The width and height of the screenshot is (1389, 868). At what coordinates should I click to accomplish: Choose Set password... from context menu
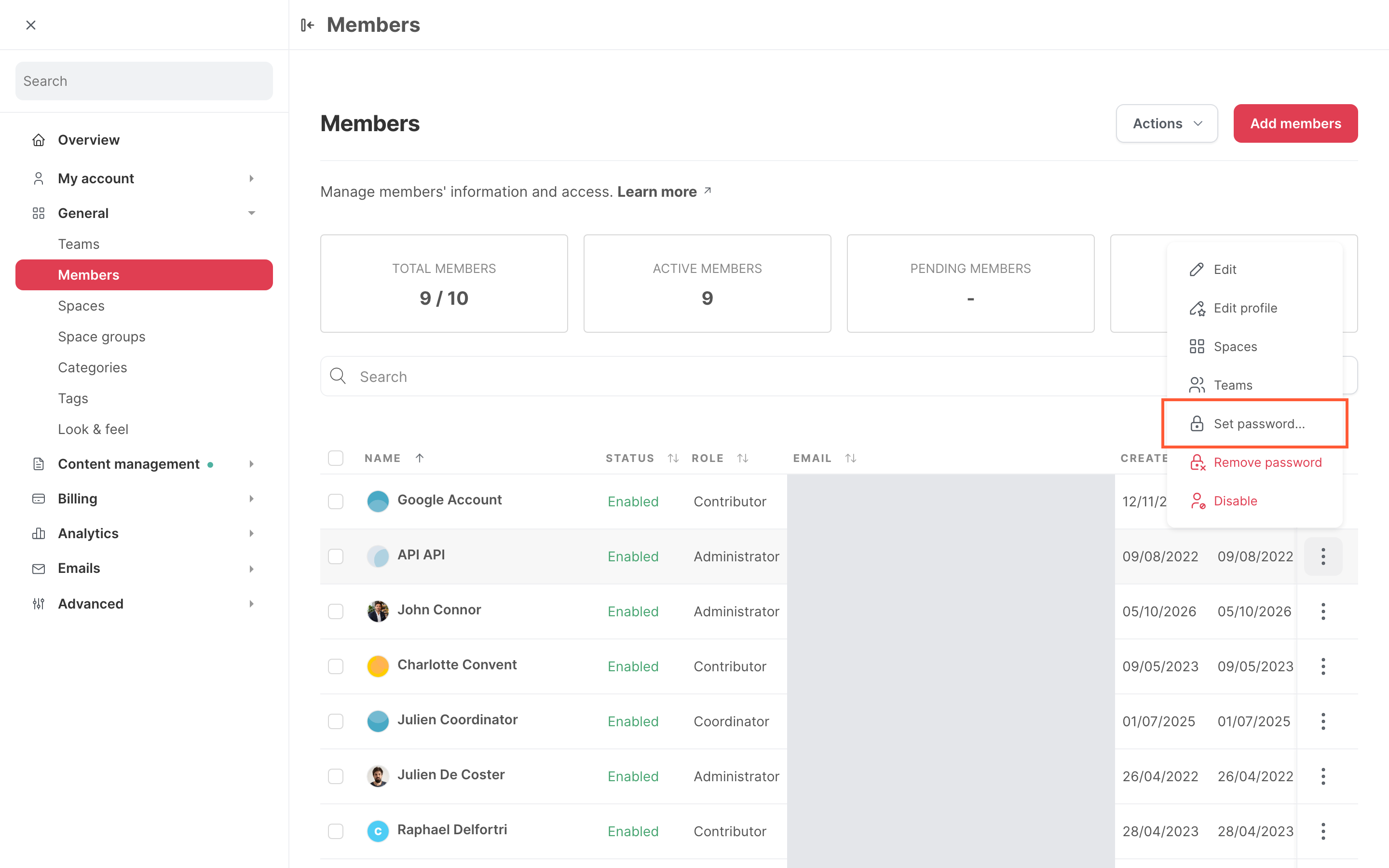pyautogui.click(x=1255, y=424)
